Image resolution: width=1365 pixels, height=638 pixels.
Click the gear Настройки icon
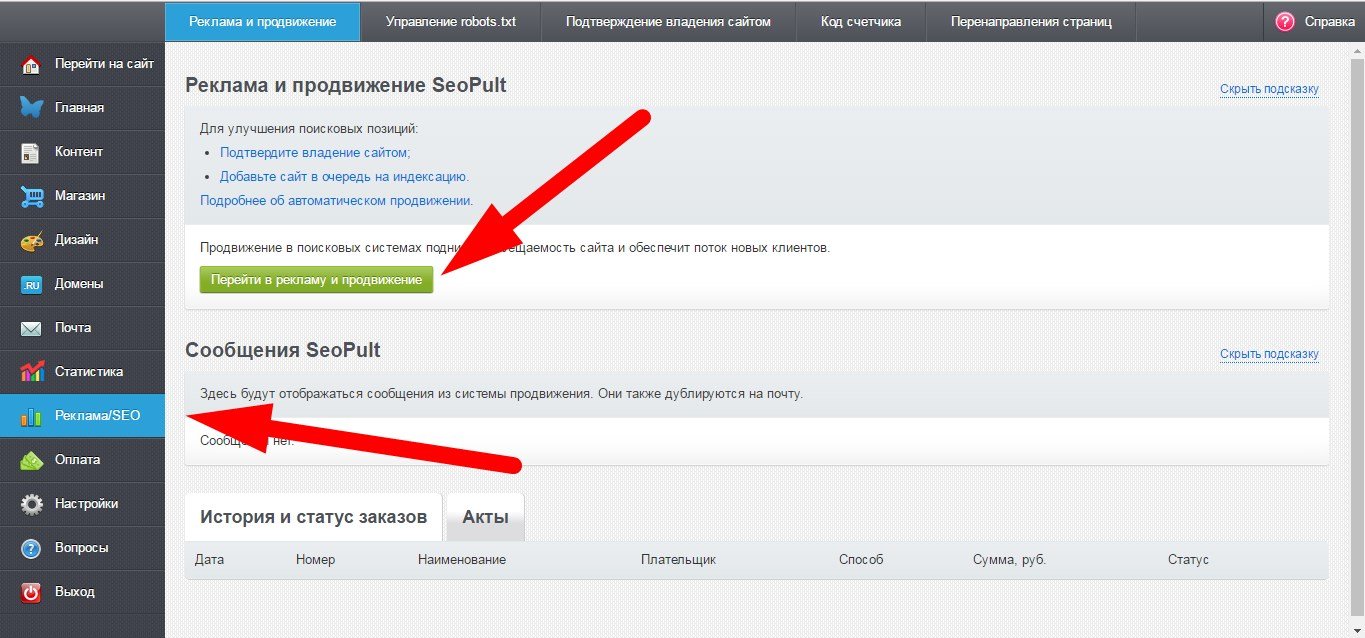32,504
